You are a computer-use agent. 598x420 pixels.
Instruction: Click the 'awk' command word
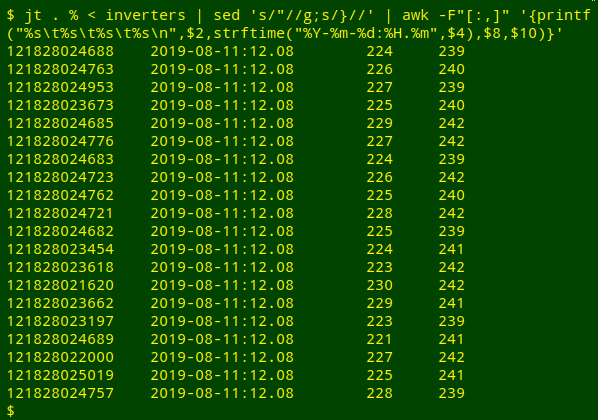pyautogui.click(x=416, y=15)
